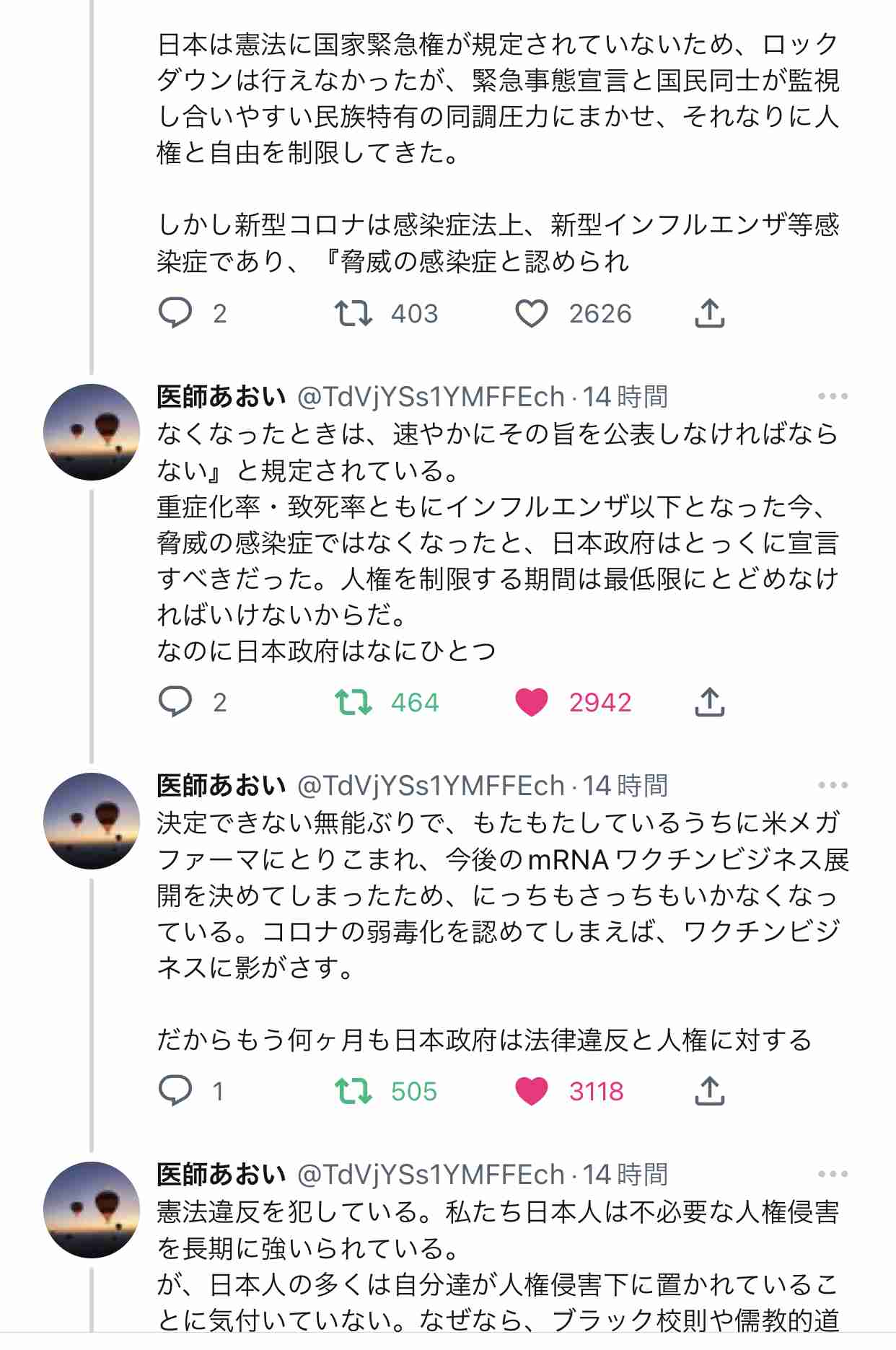Retweet the tweet showing 403 retweets

point(353,313)
